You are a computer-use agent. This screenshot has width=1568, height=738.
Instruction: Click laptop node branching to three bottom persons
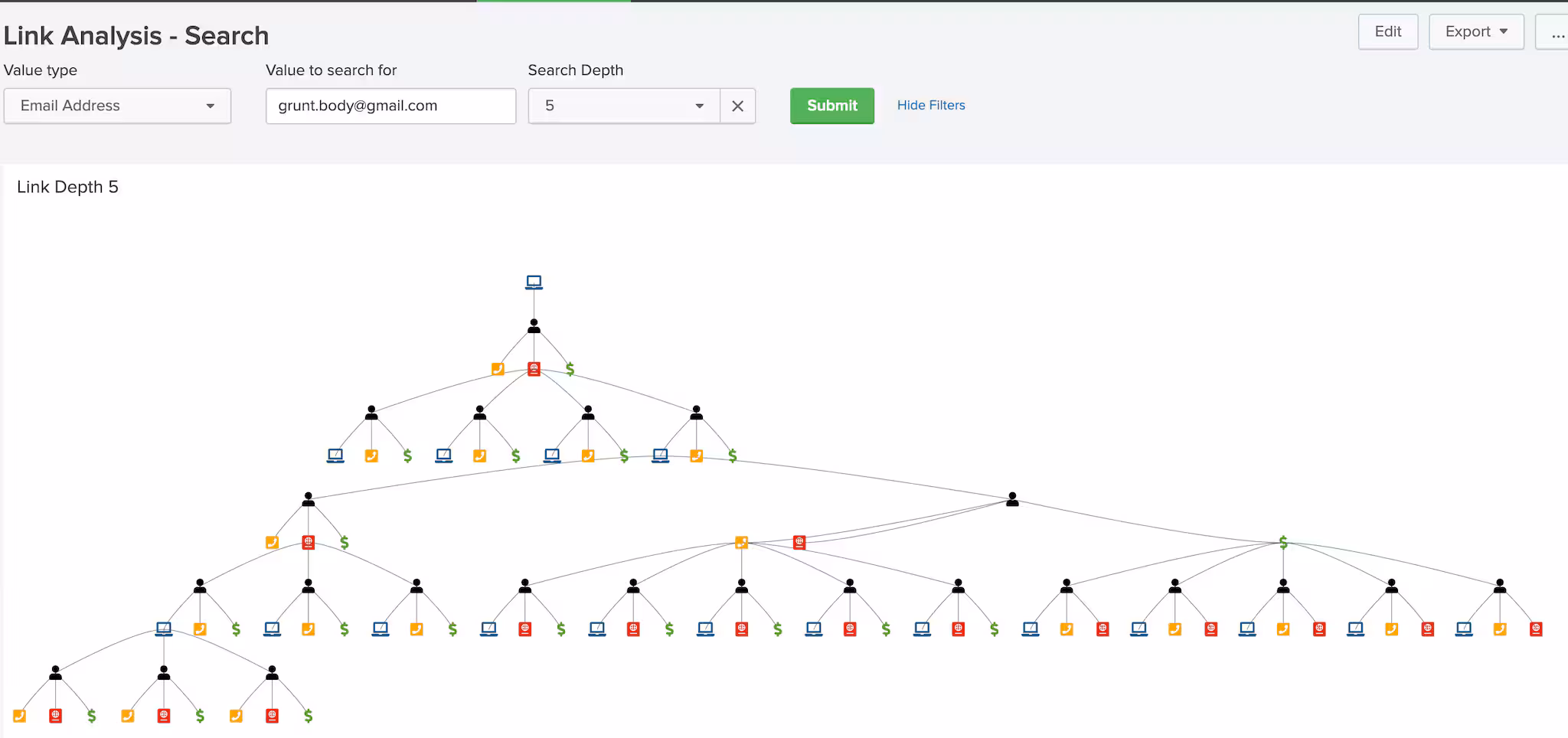164,629
